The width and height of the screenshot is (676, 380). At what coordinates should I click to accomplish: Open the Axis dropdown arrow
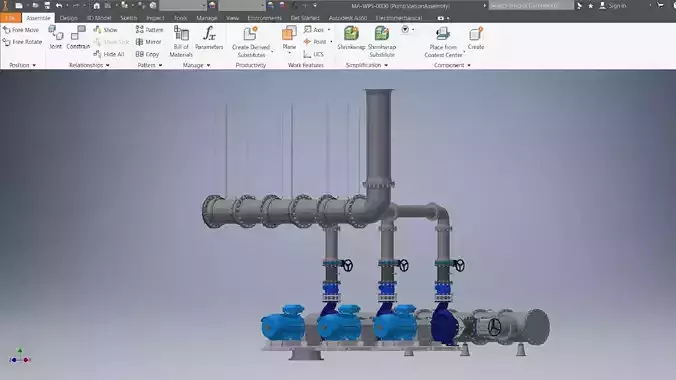point(329,30)
